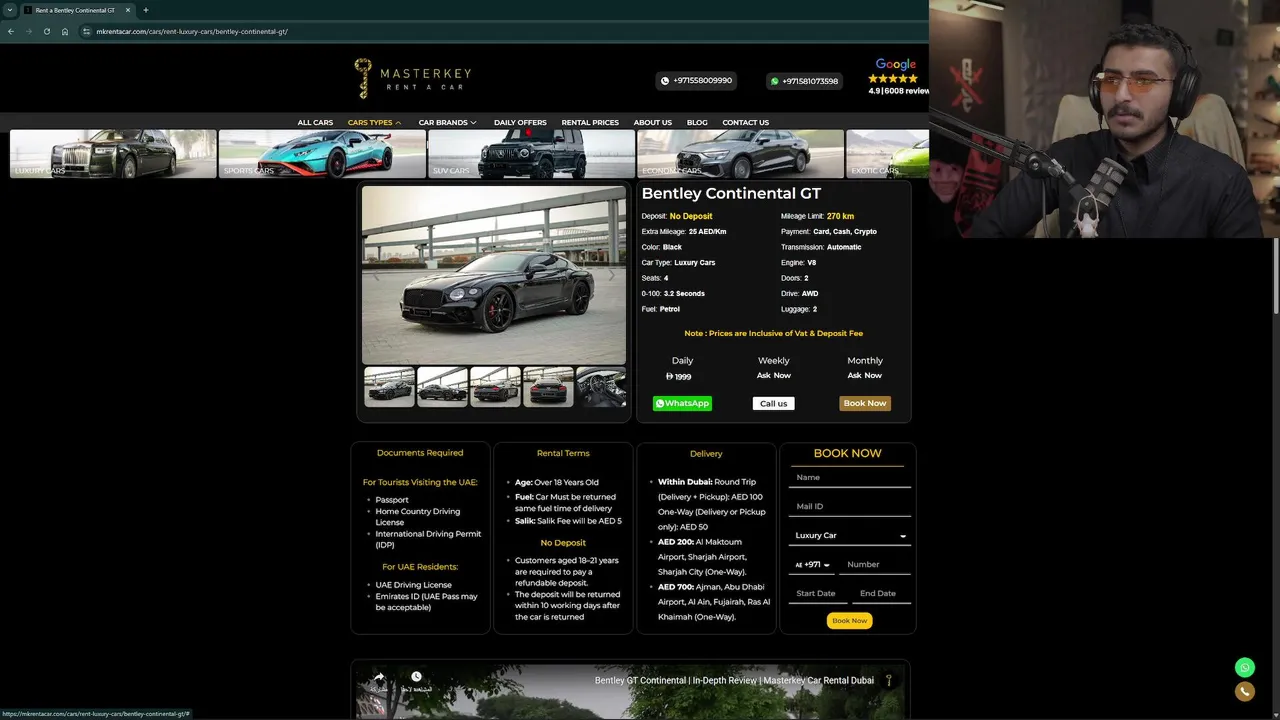Open the tab search dropdown arrow
Viewport: 1280px width, 720px height.
(9, 10)
